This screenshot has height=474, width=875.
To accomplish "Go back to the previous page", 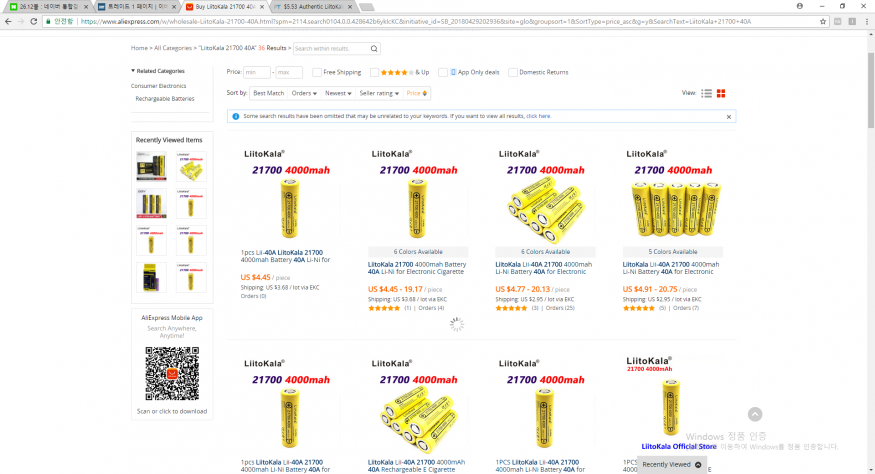I will (x=8, y=21).
